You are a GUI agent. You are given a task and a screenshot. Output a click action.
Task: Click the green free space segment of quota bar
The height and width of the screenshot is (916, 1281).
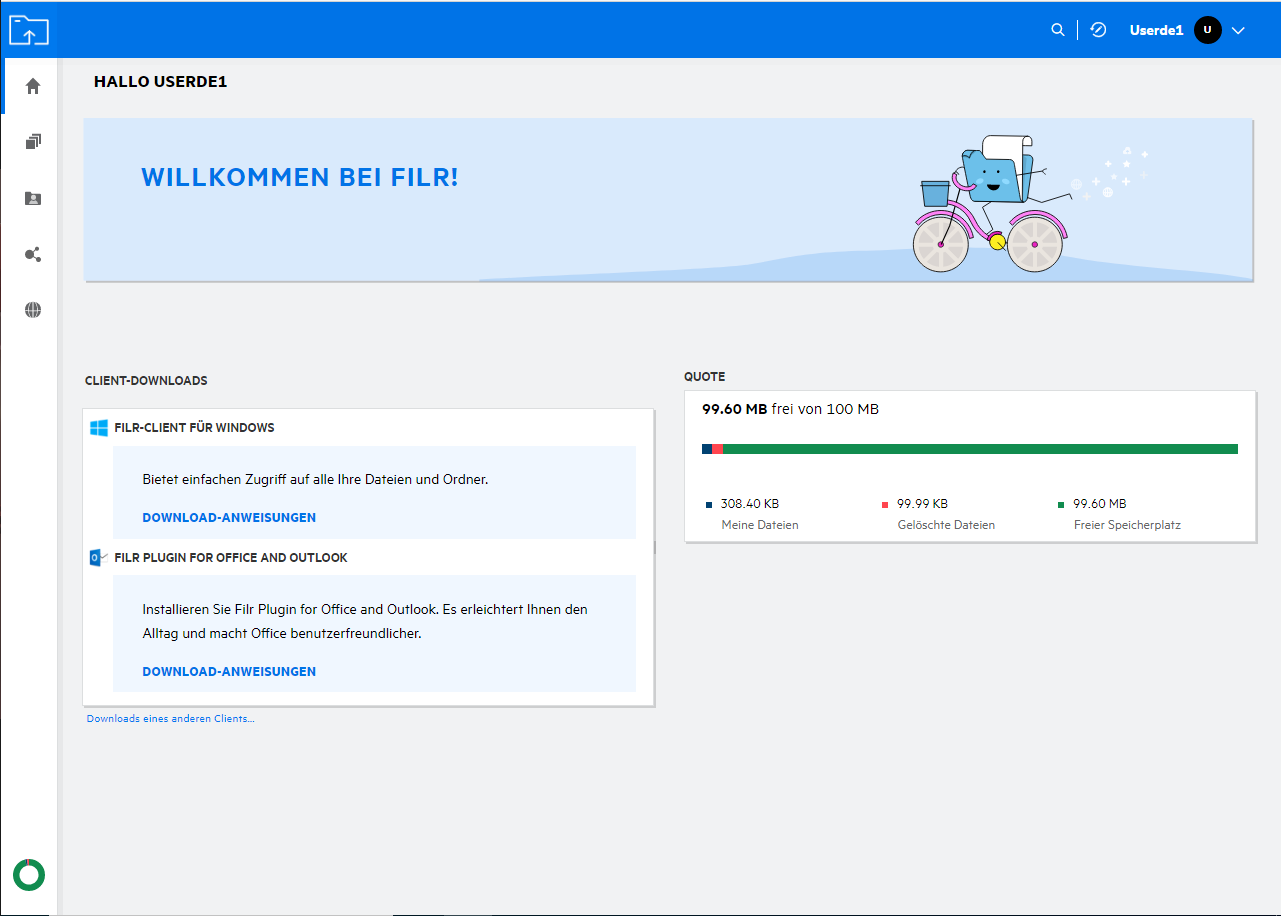pyautogui.click(x=980, y=449)
